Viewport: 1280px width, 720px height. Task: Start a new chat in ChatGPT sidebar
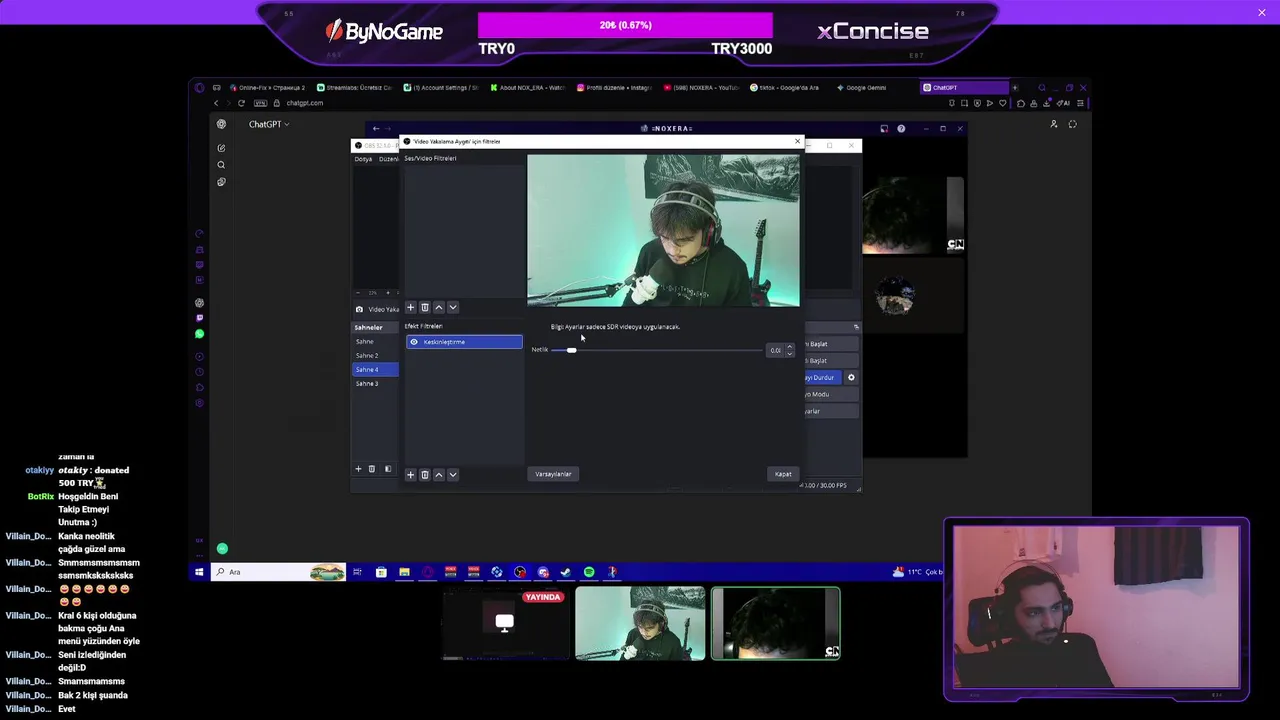click(221, 148)
